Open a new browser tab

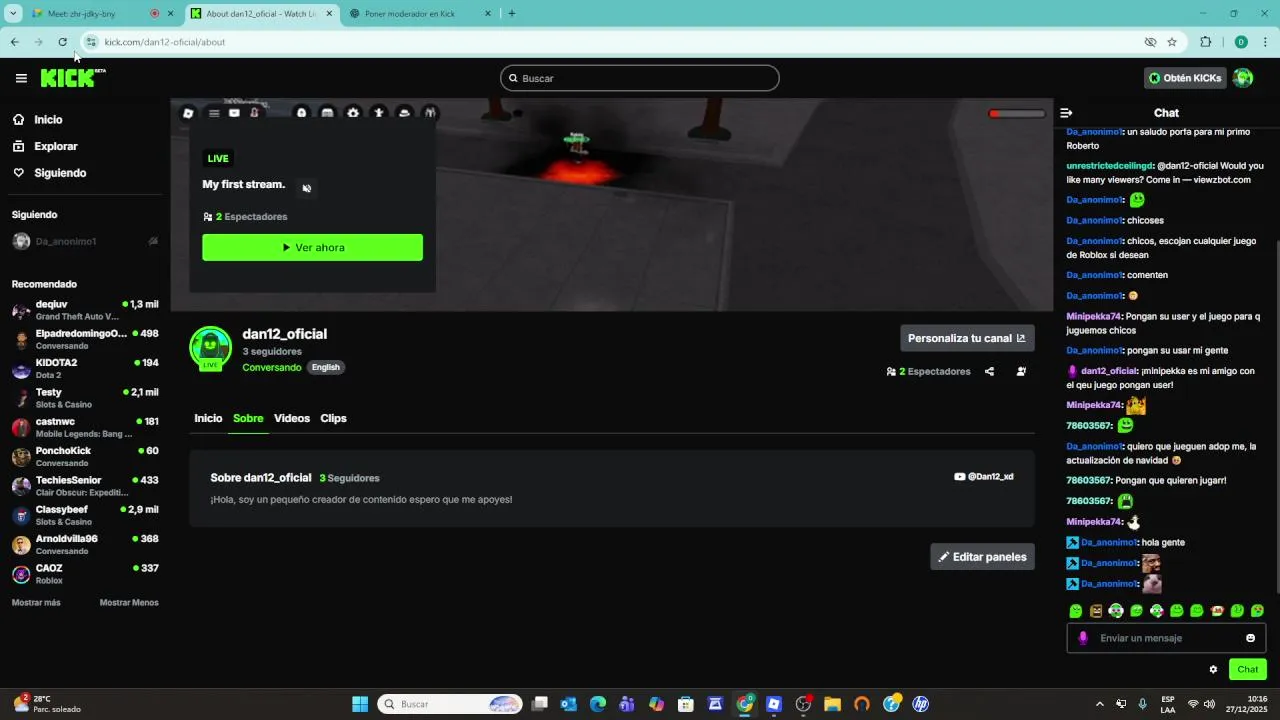point(512,14)
